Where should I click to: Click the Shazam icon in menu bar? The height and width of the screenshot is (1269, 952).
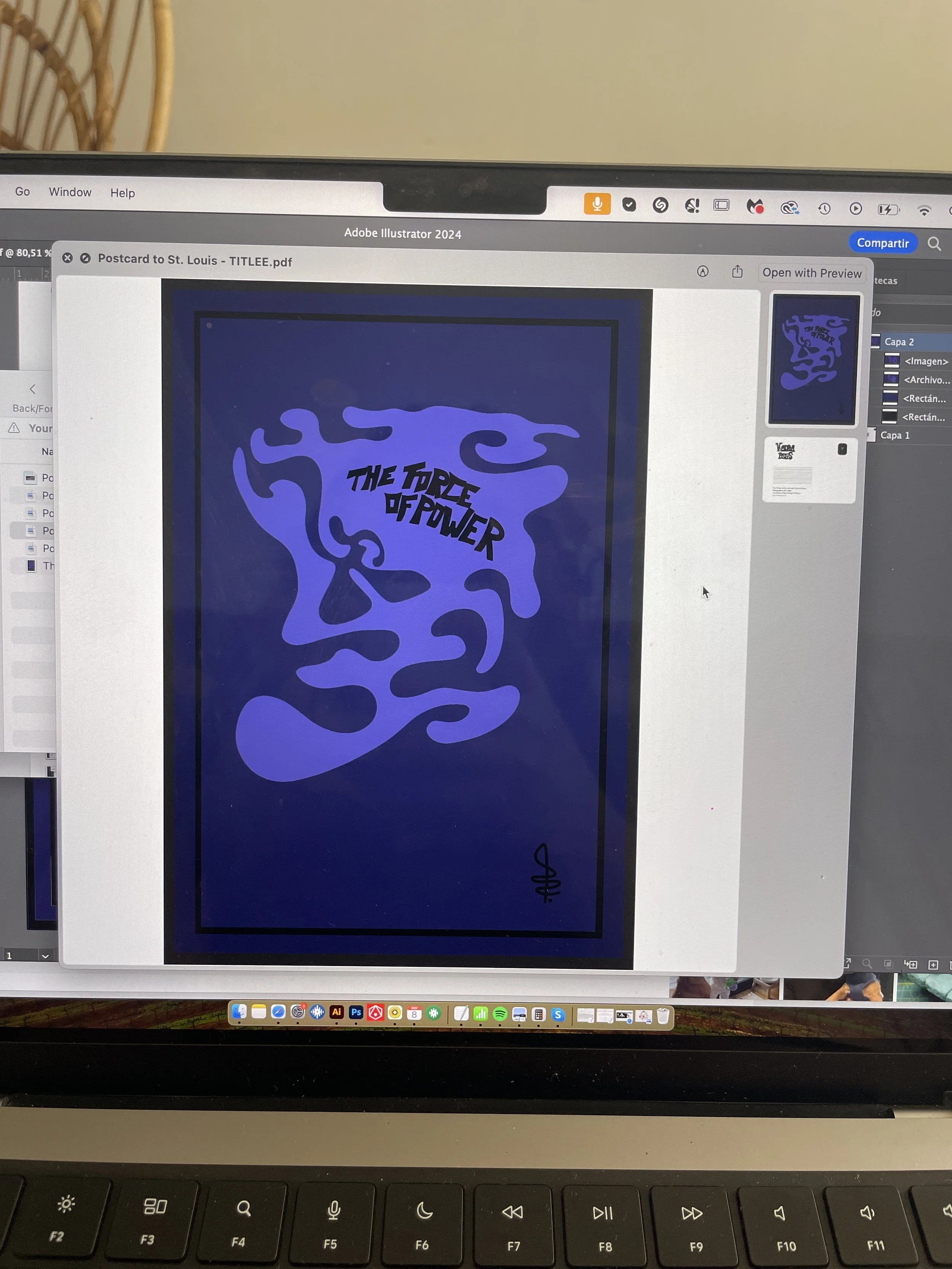click(x=660, y=205)
